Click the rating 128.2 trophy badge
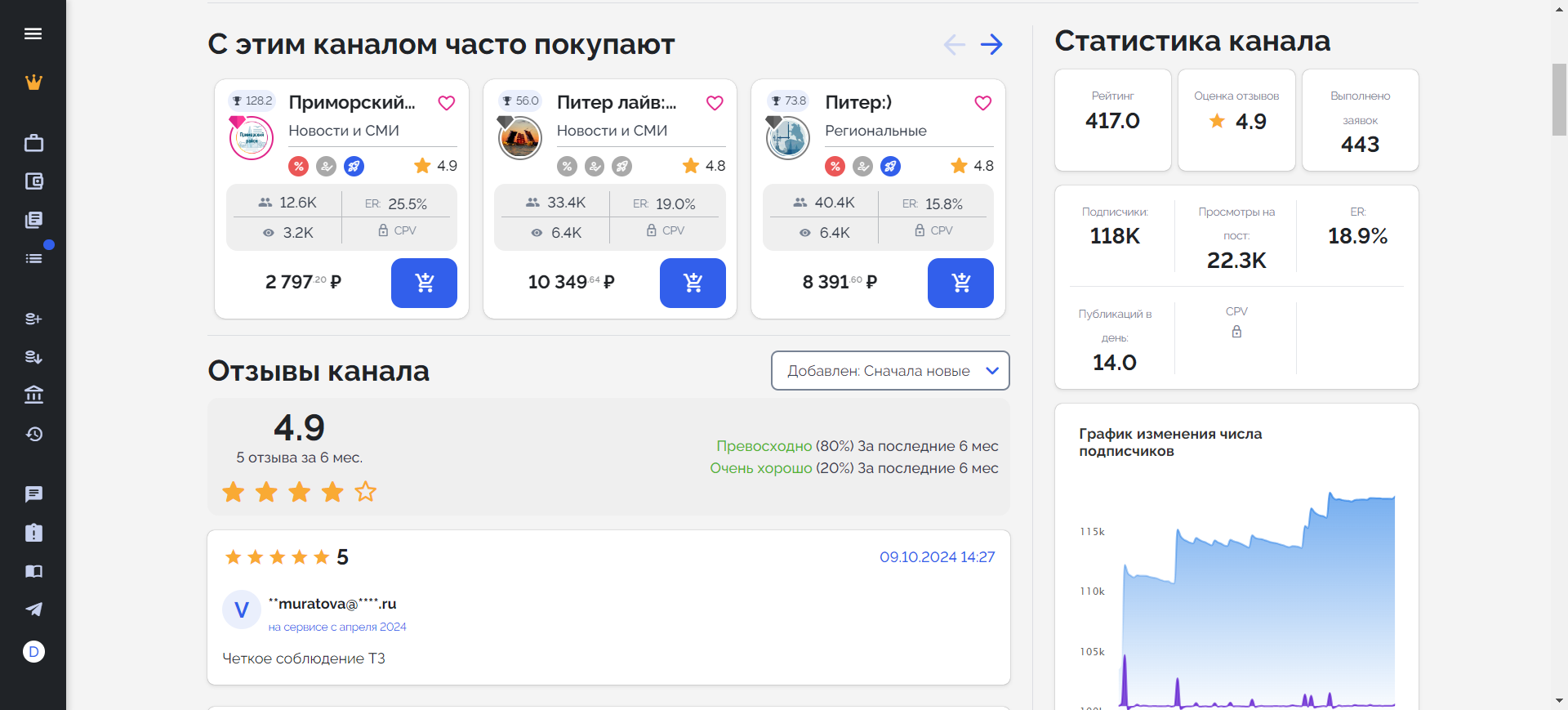Image resolution: width=1568 pixels, height=710 pixels. tap(252, 100)
